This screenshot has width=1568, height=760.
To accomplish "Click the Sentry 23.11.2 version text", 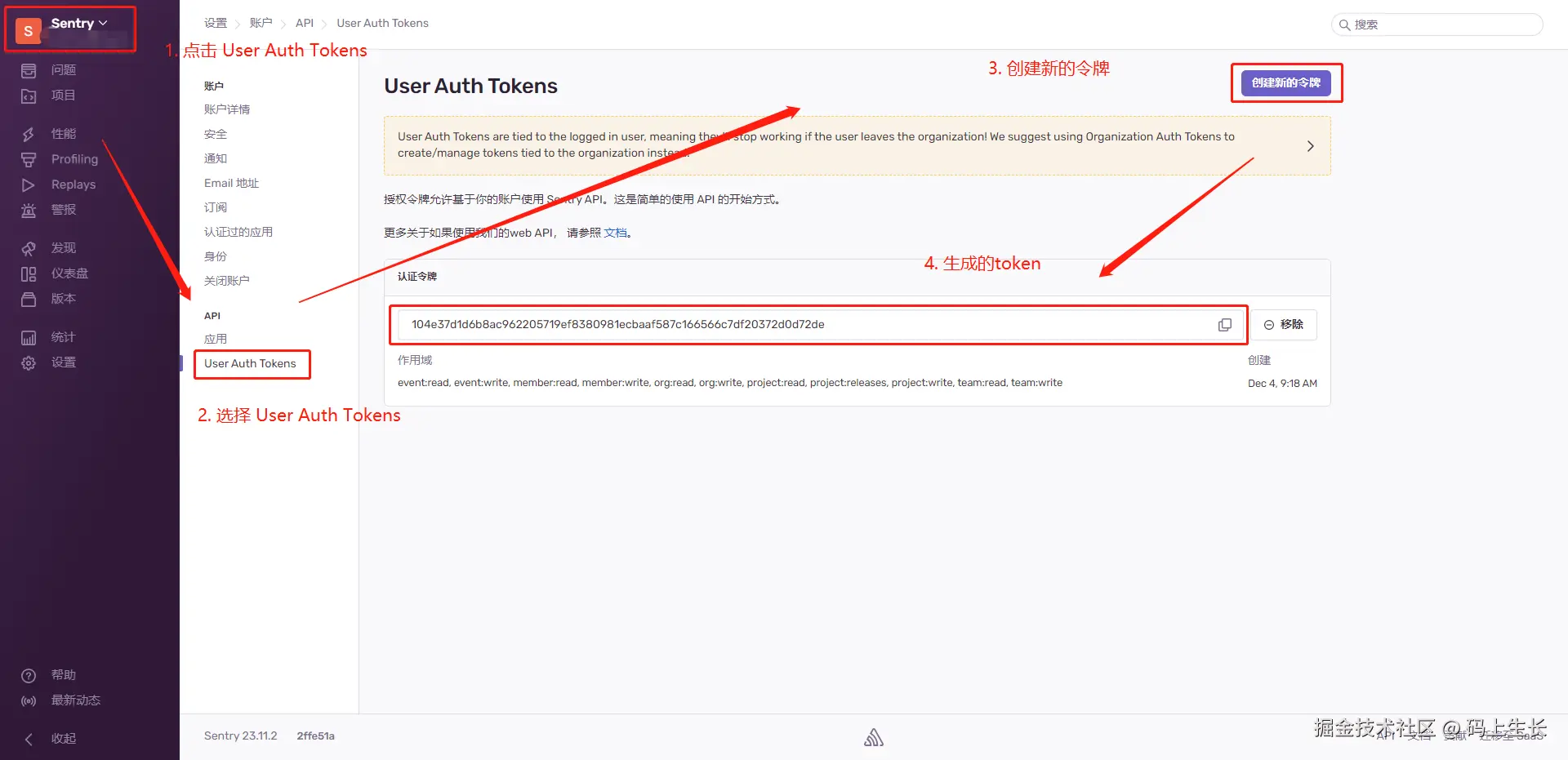I will coord(241,736).
